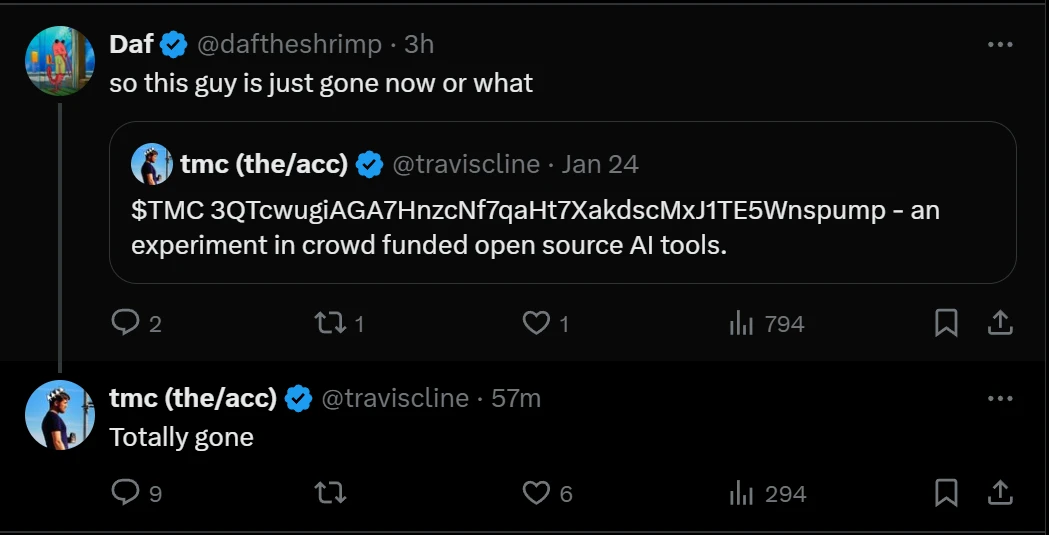Like Daf's tweet
The image size is (1049, 535).
pos(537,323)
